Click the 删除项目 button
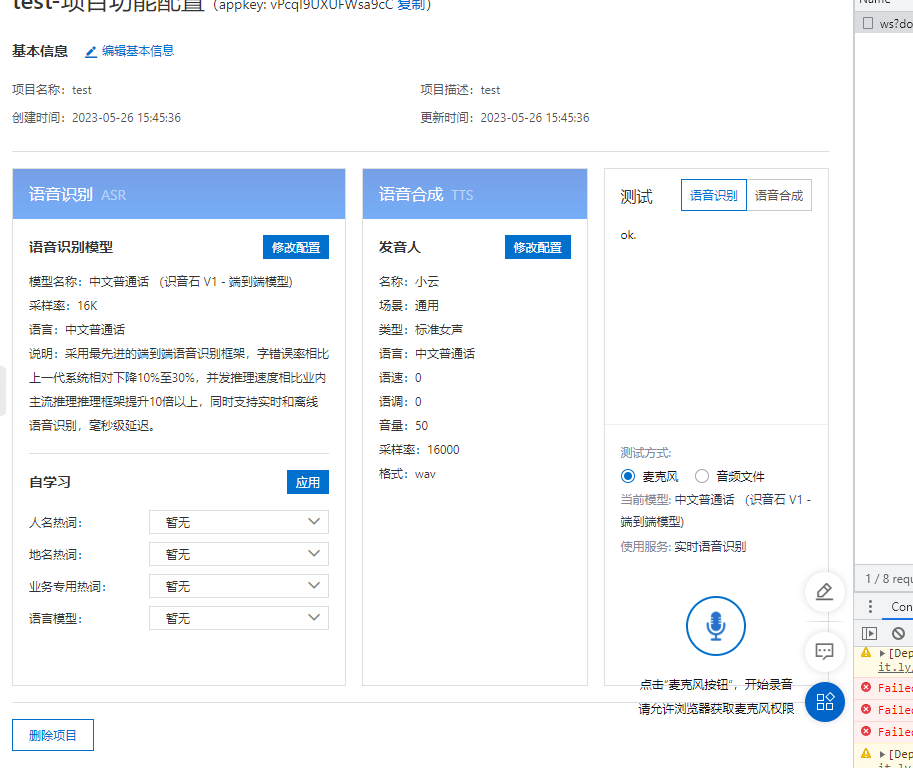Viewport: 913px width, 768px height. click(52, 734)
